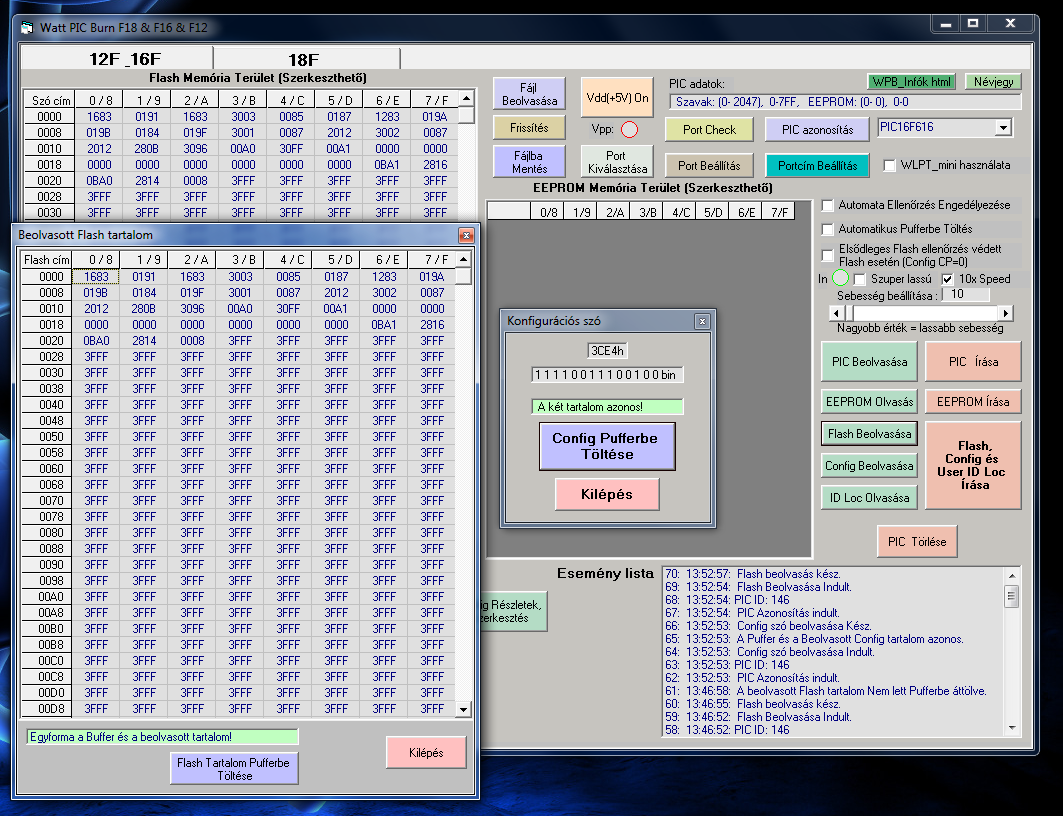Select flash cell 1683 at address 0000
1063x816 pixels.
(96, 277)
